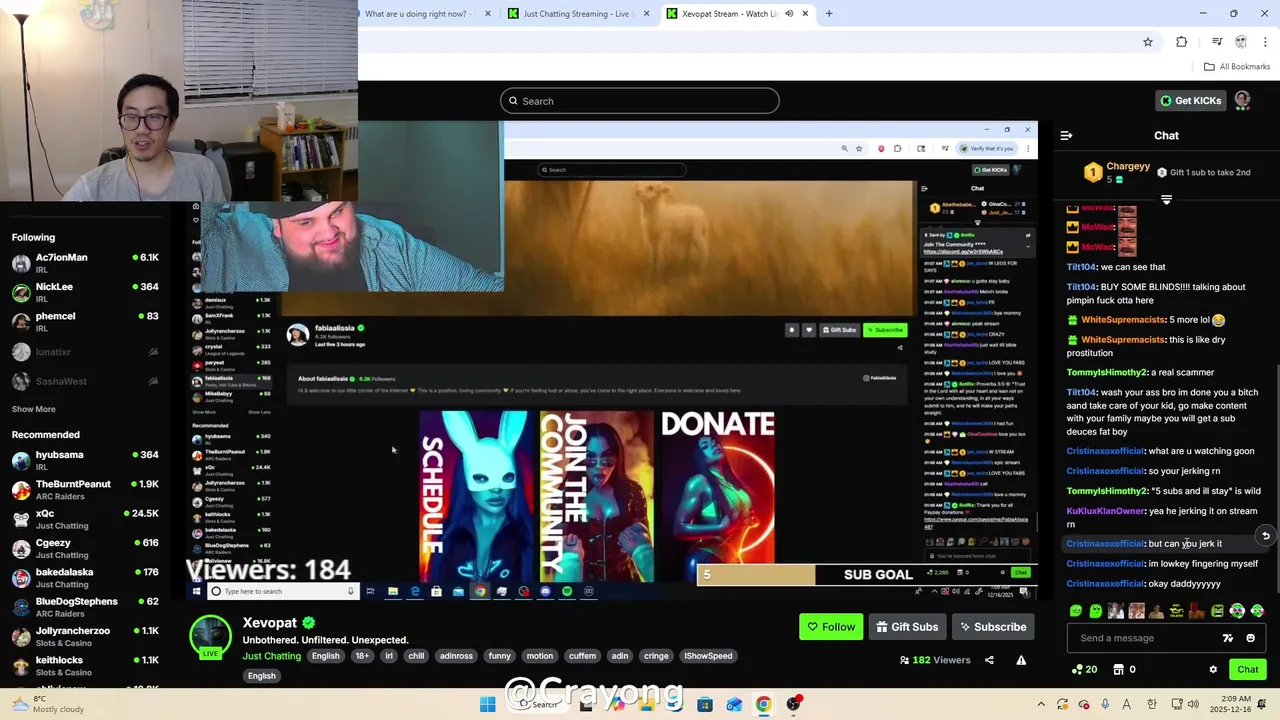
Task: Open a new browser tab
Action: [x=829, y=14]
